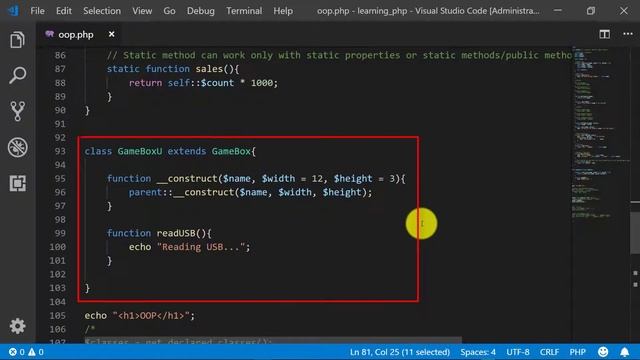640x360 pixels.
Task: Split the editor to the right
Action: pyautogui.click(x=604, y=34)
